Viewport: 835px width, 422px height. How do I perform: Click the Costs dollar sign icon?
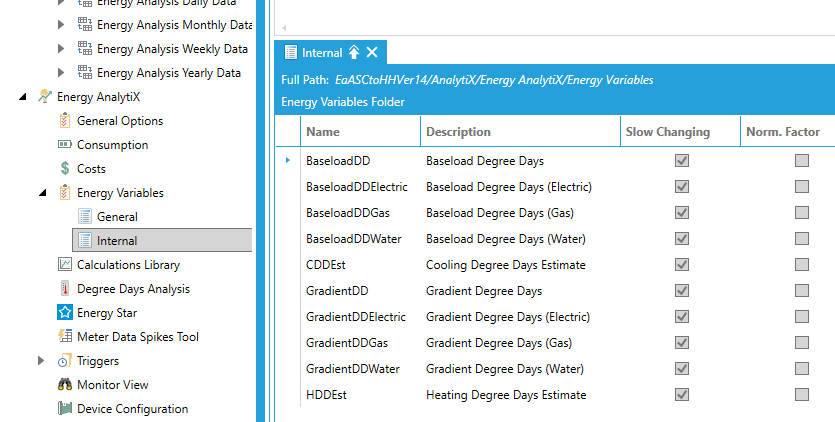click(65, 169)
